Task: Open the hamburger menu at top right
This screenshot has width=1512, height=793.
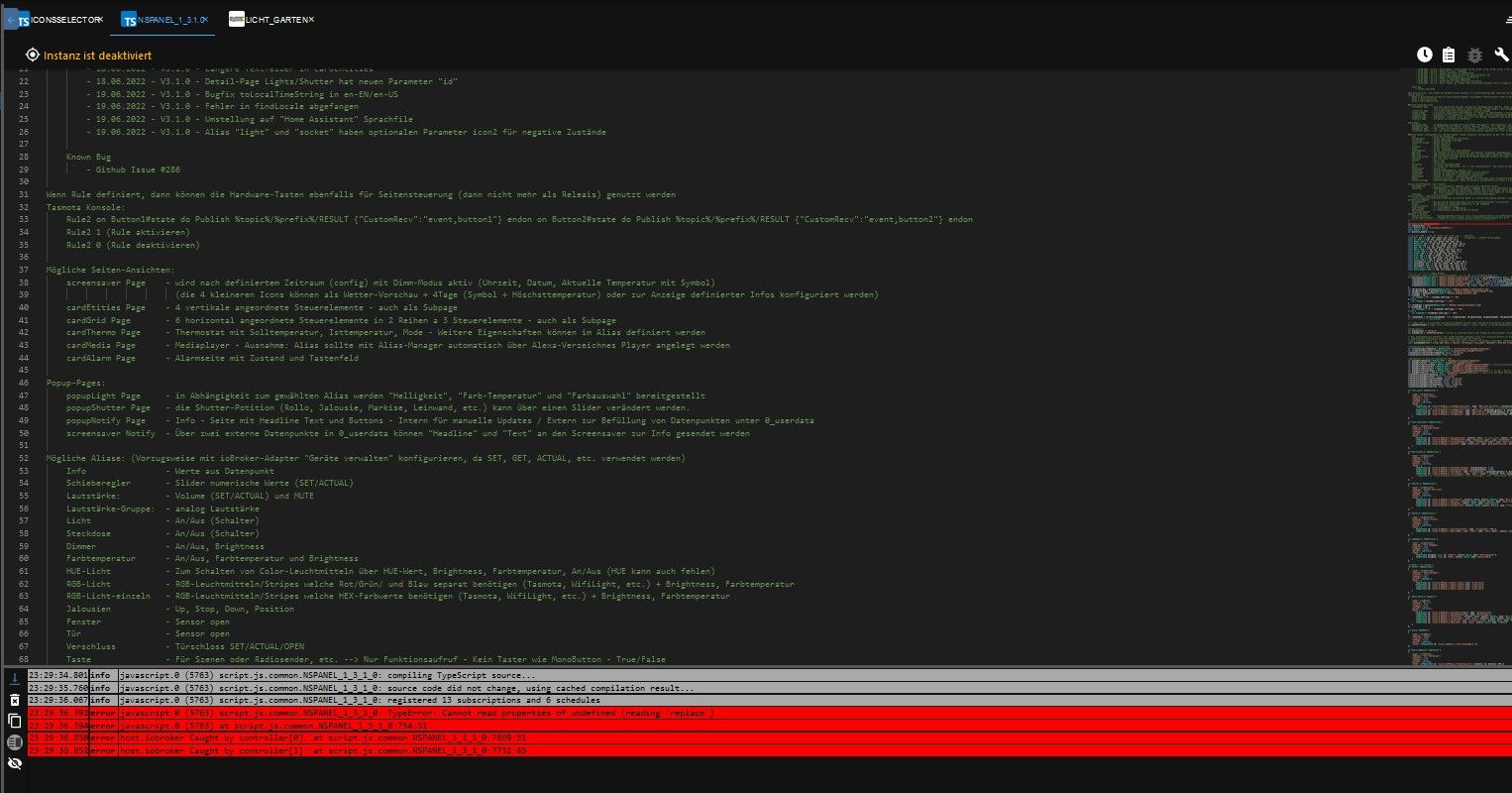Action: (1508, 19)
